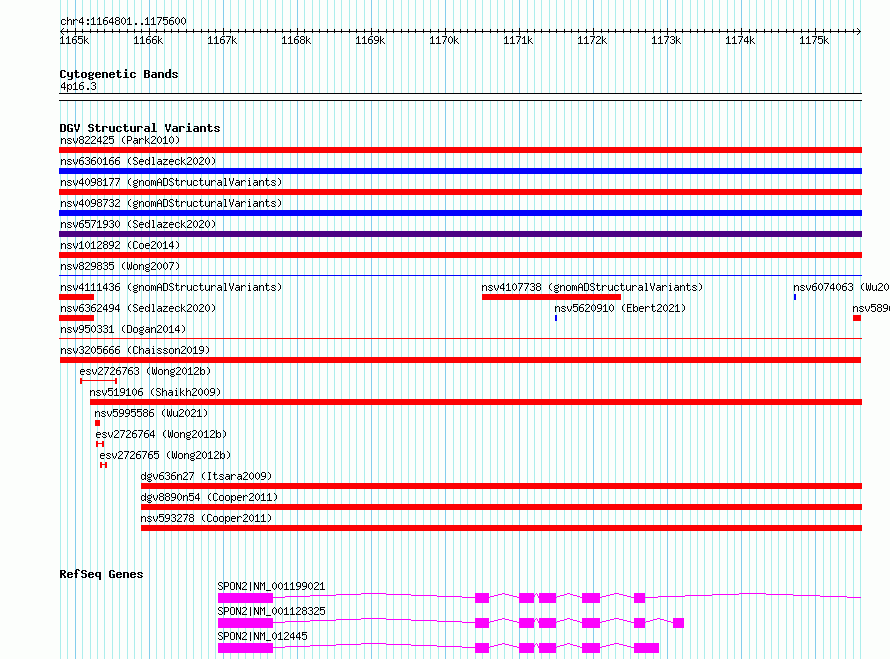Click the 1170k ruler tick label

[x=444, y=40]
